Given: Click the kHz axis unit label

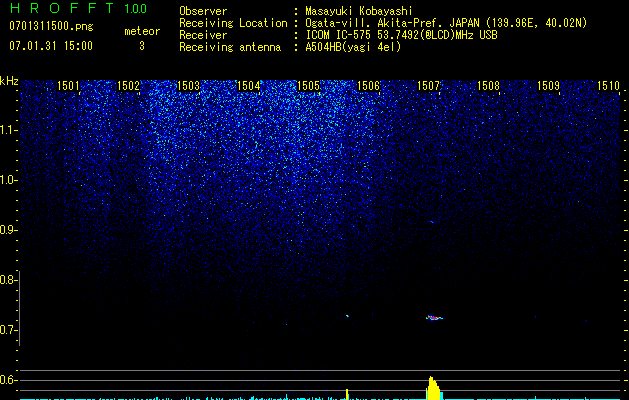Looking at the screenshot, I should (x=9, y=81).
